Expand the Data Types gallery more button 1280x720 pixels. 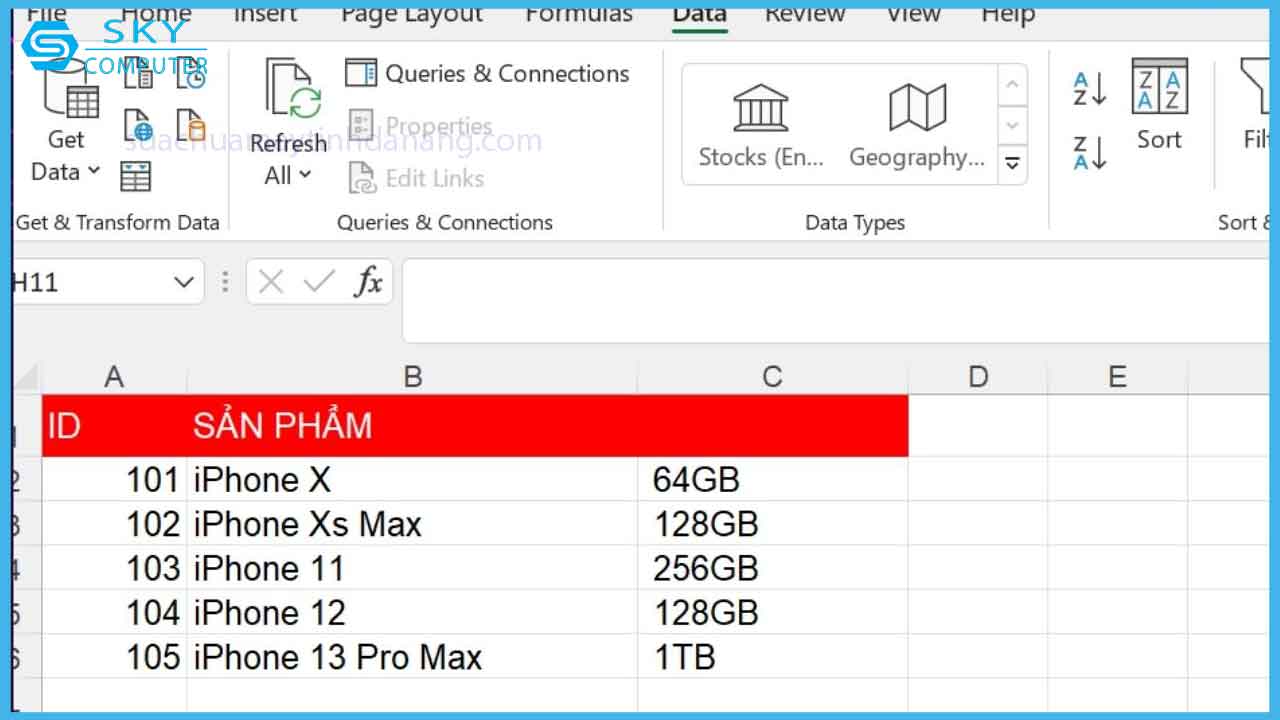1013,164
